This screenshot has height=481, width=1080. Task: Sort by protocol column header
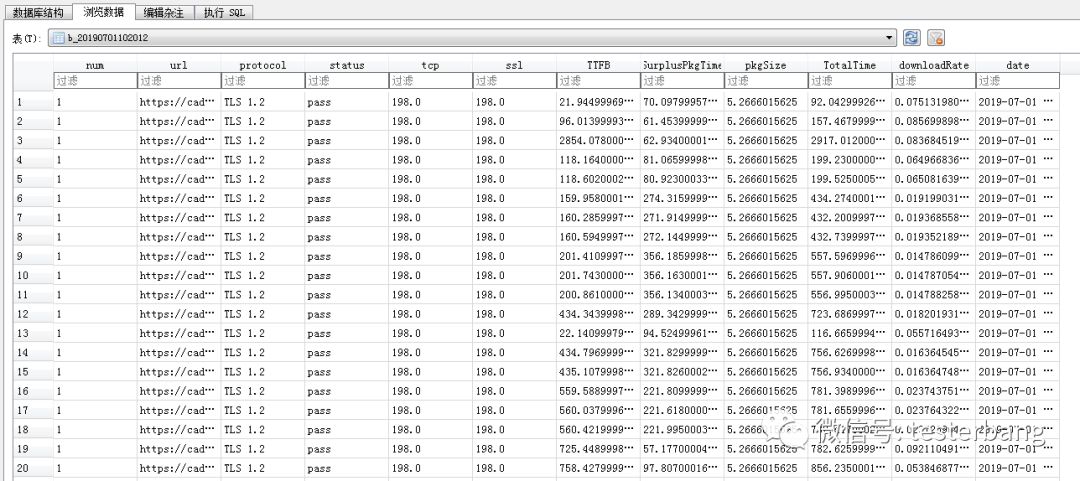click(263, 65)
